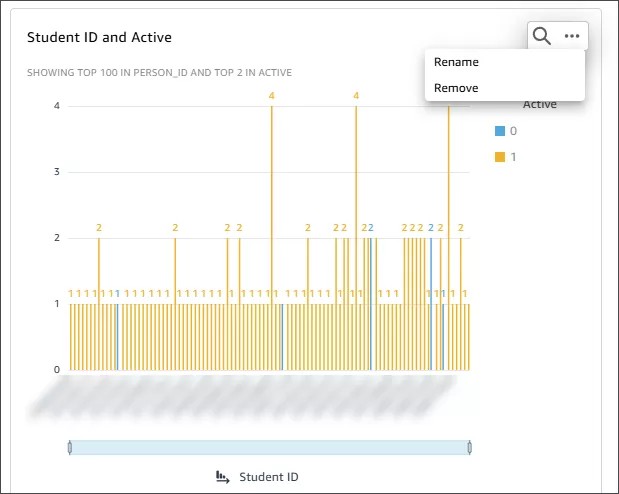
Task: Click the blurred x-axis category labels
Action: [250, 395]
